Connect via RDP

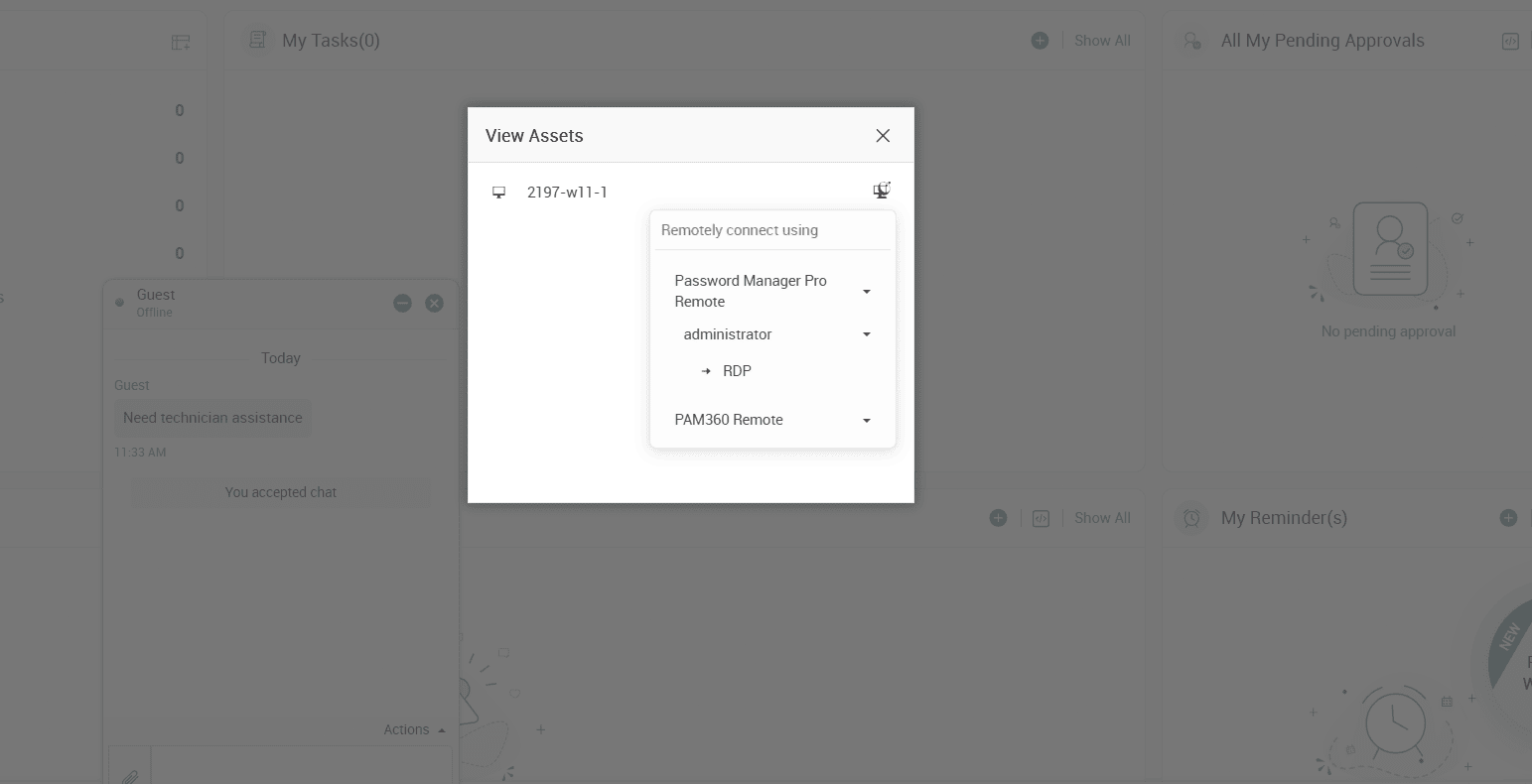coord(737,371)
